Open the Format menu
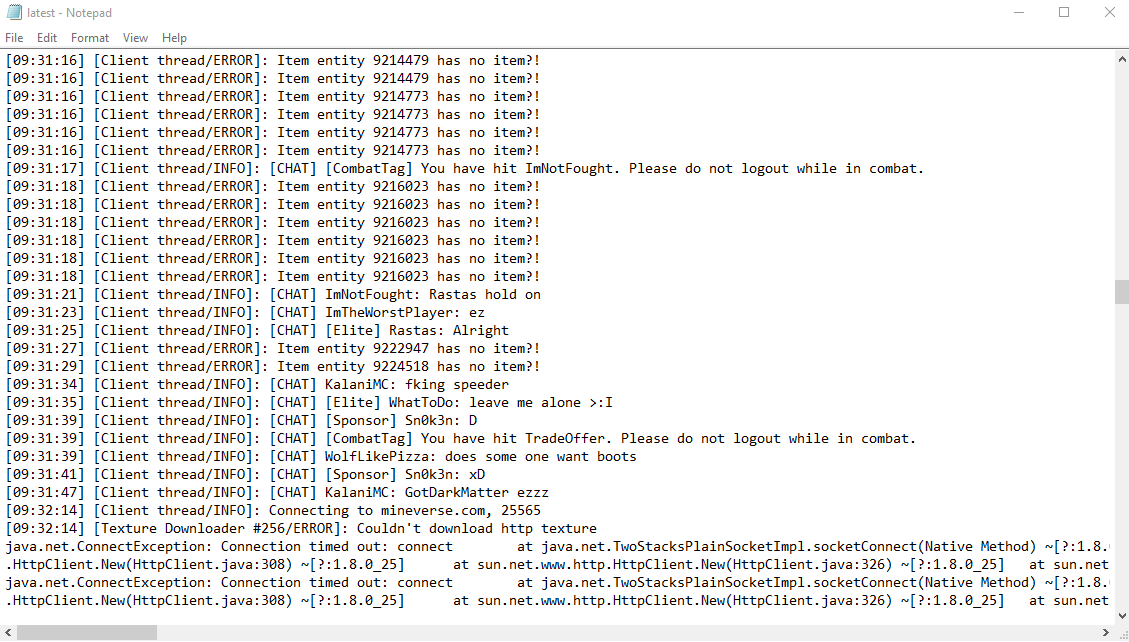Screen dimensions: 1129x642 90,37
